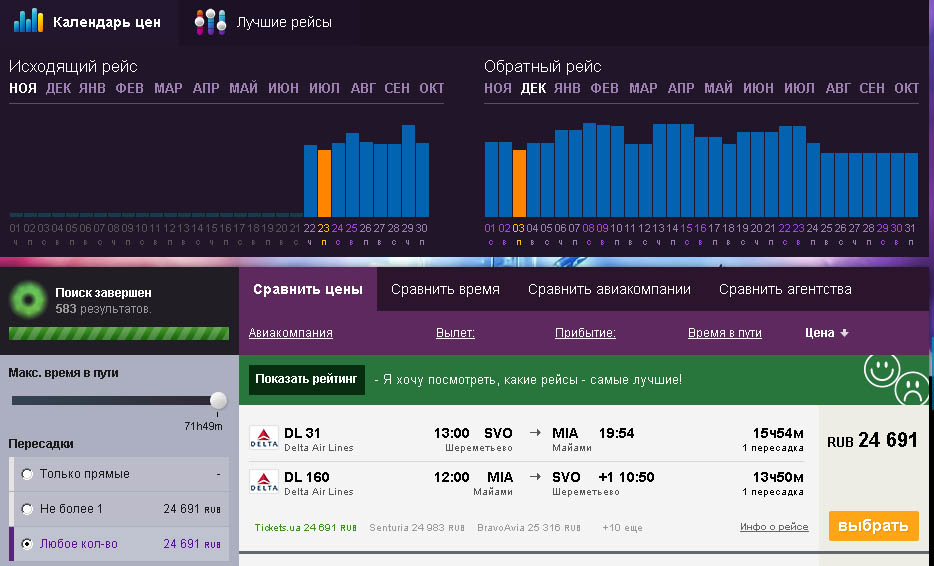Select the orange bar for November 23
The width and height of the screenshot is (934, 566).
coord(324,183)
